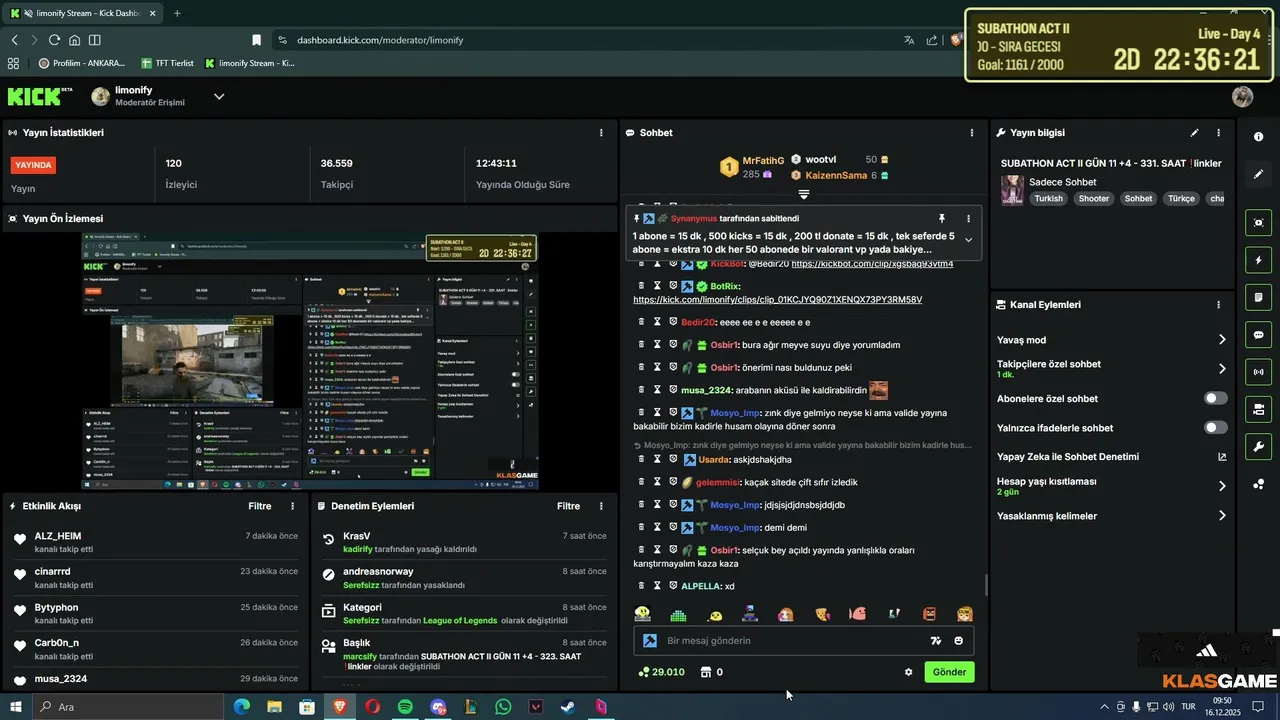Screen dimensions: 1280x720
Task: Open Denetim Eylemleri three-dot menu
Action: tap(601, 506)
